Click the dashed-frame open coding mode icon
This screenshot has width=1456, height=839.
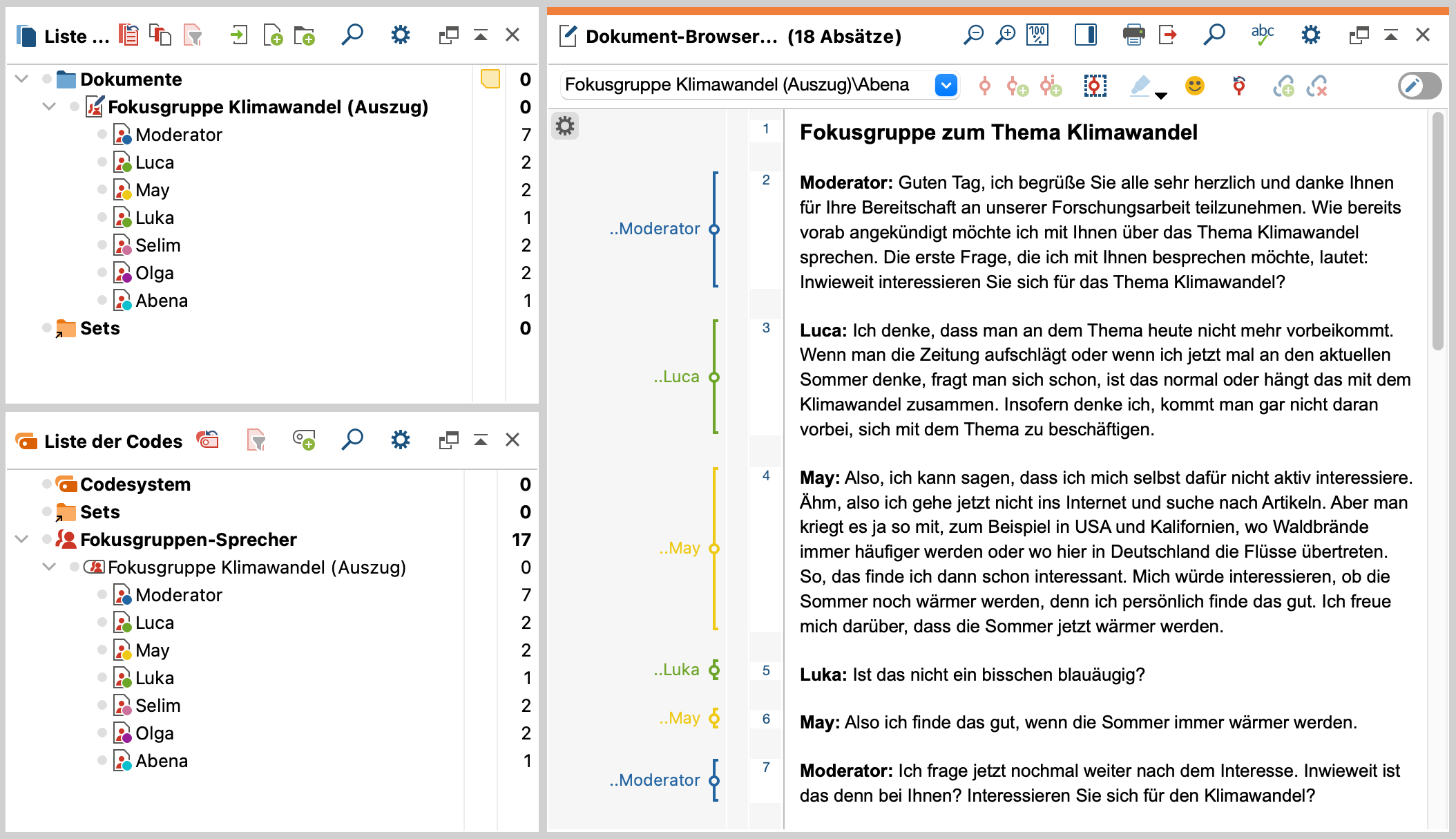point(1095,86)
